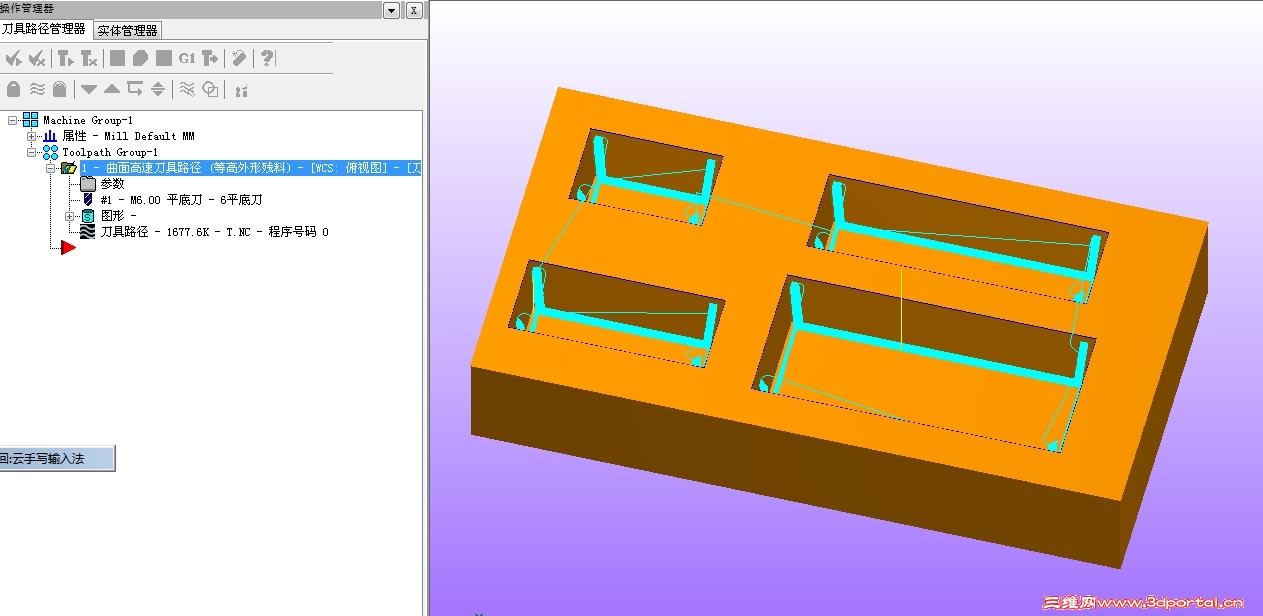Click operation 1 folder icon with checkmark
This screenshot has width=1263, height=616.
coord(69,168)
